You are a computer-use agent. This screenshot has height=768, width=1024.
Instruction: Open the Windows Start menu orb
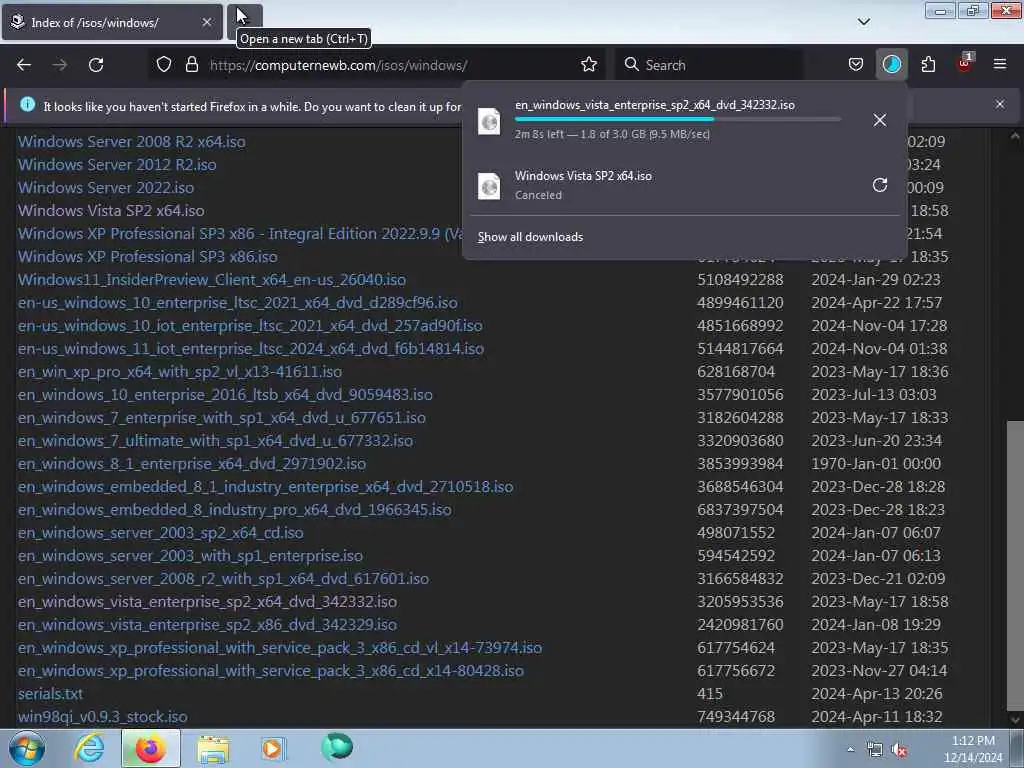(x=26, y=748)
